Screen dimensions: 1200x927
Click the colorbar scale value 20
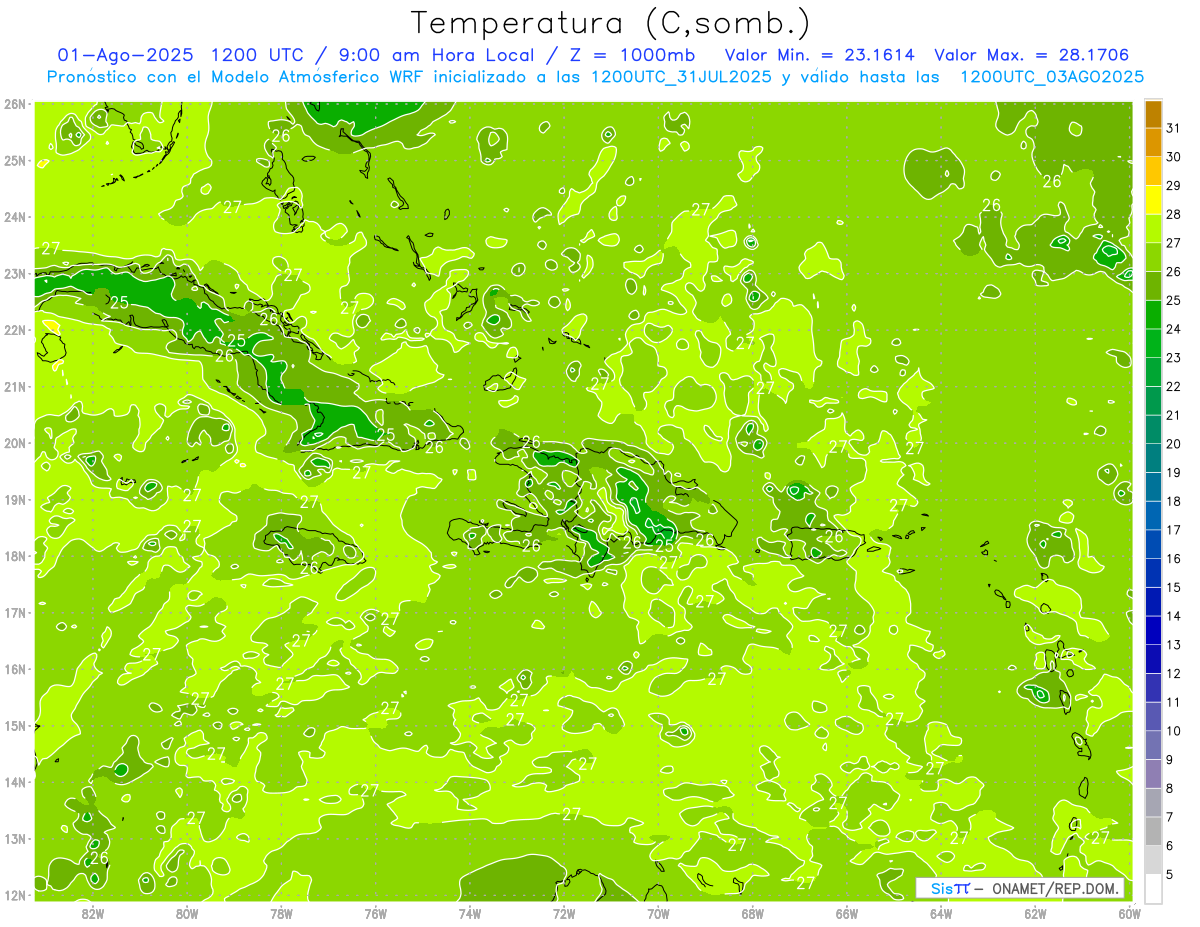coord(1174,444)
